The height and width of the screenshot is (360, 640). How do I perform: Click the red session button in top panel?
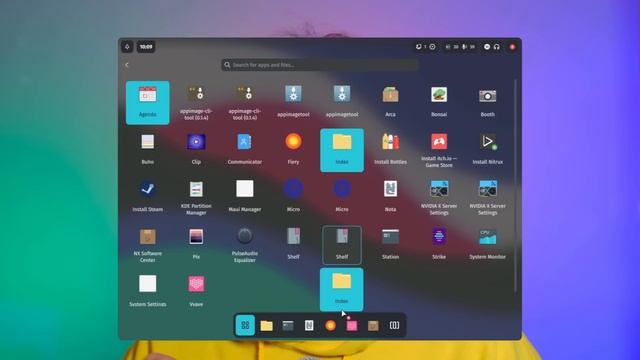(x=512, y=47)
